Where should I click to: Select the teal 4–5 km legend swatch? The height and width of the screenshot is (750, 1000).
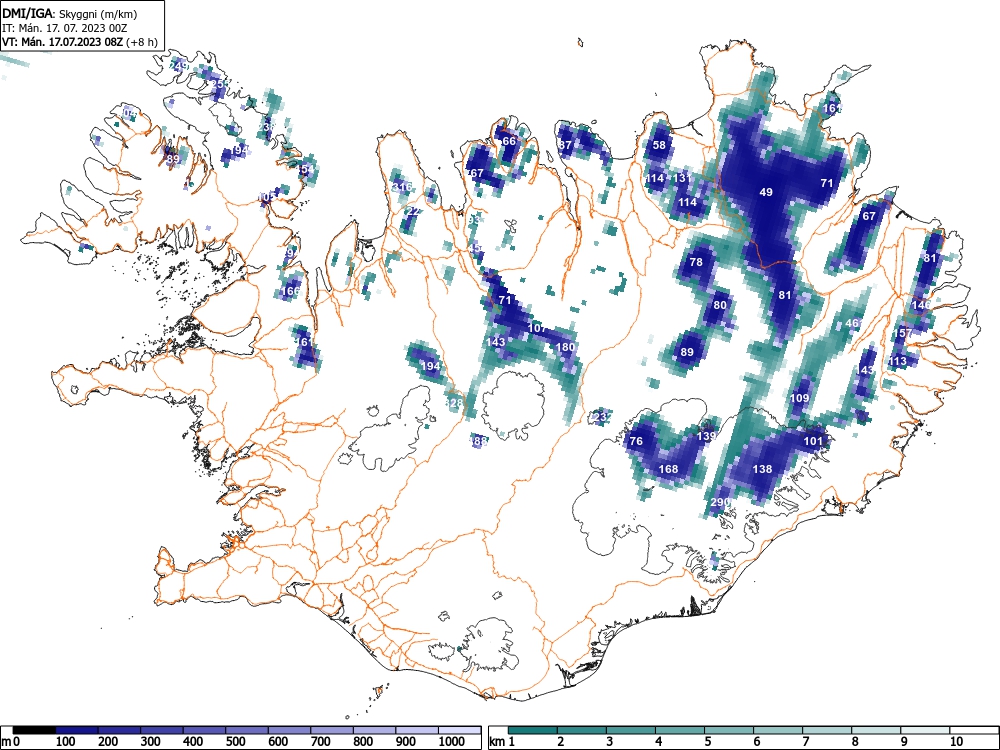(679, 730)
